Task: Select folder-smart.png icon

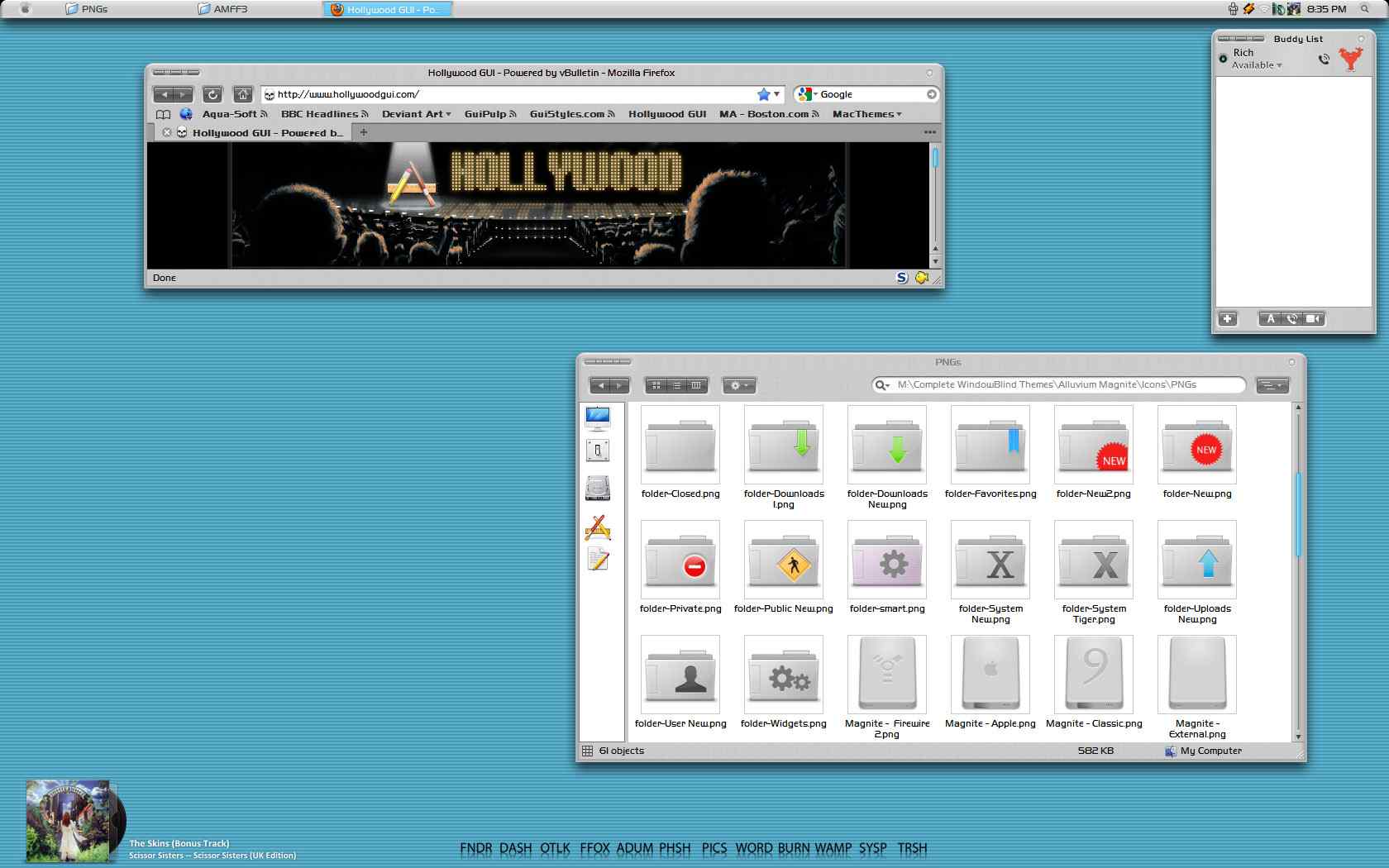Action: click(x=887, y=560)
